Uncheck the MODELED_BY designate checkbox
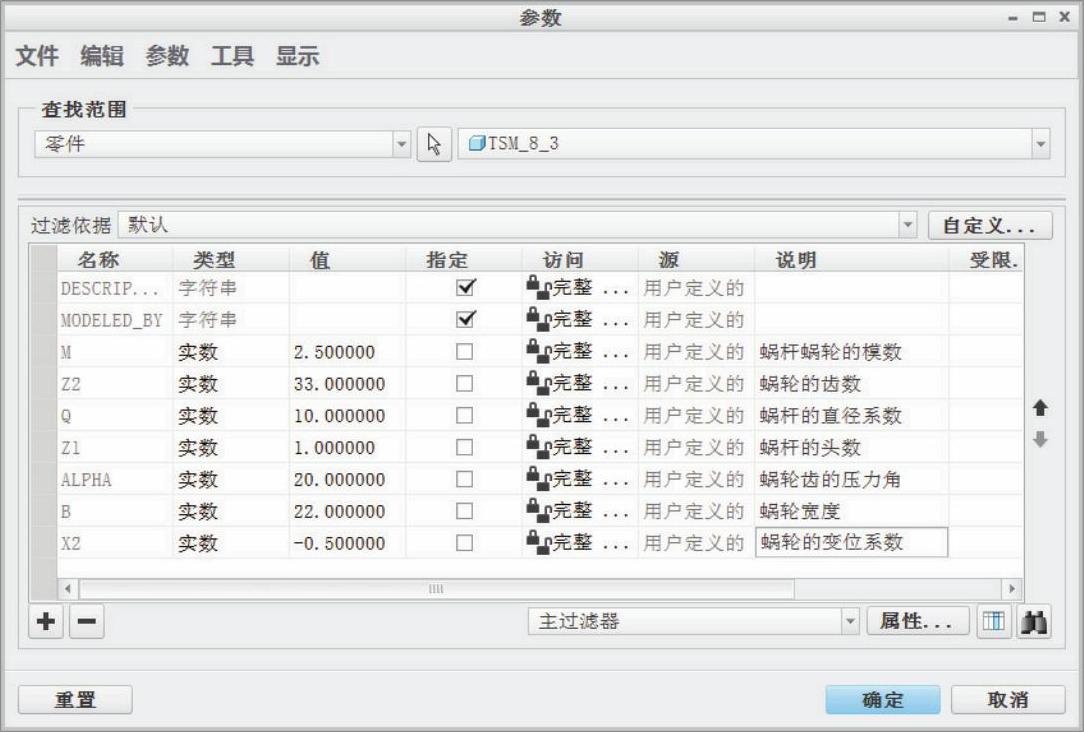1084x732 pixels. coord(464,320)
